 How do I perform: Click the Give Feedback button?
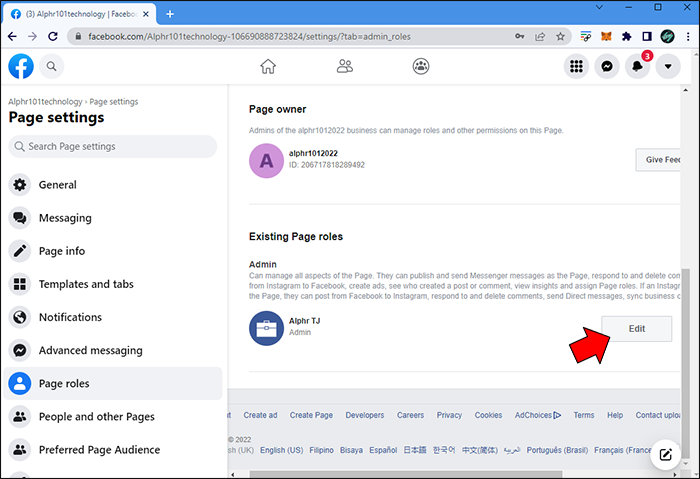tap(658, 160)
